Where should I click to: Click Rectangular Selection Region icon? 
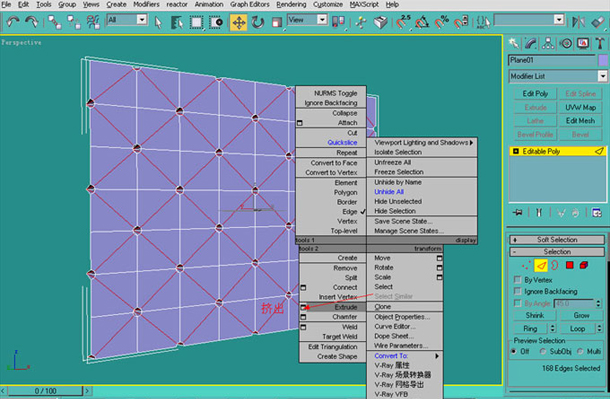[x=196, y=23]
